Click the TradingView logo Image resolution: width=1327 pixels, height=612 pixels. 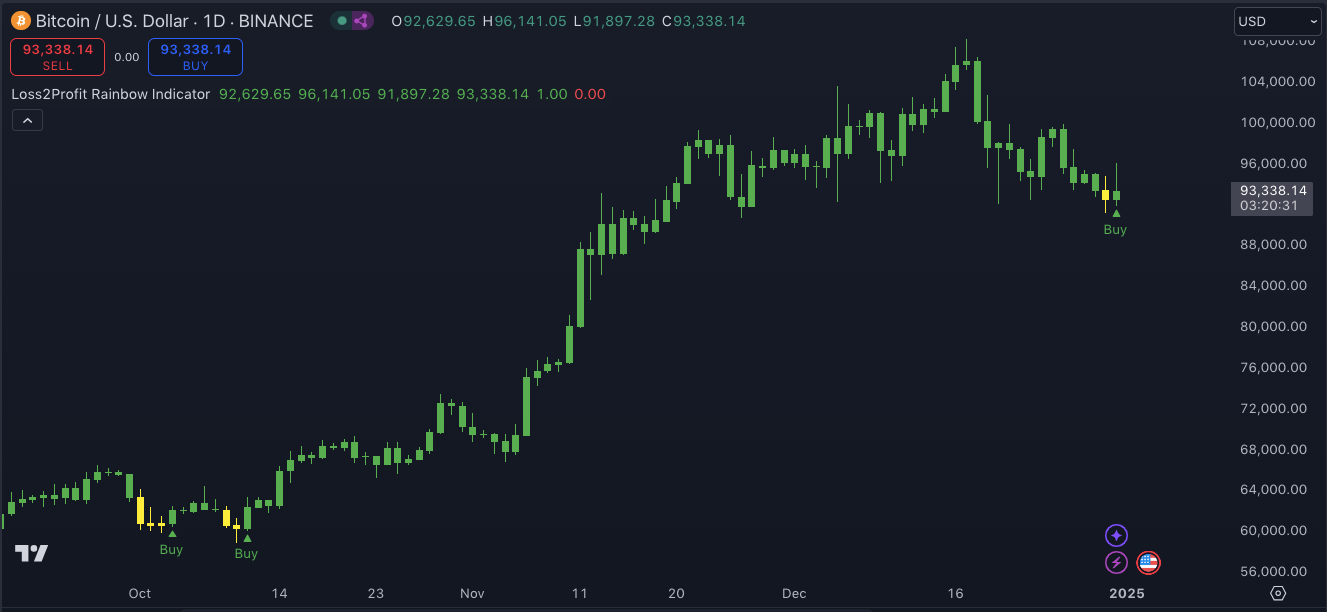pyautogui.click(x=31, y=553)
